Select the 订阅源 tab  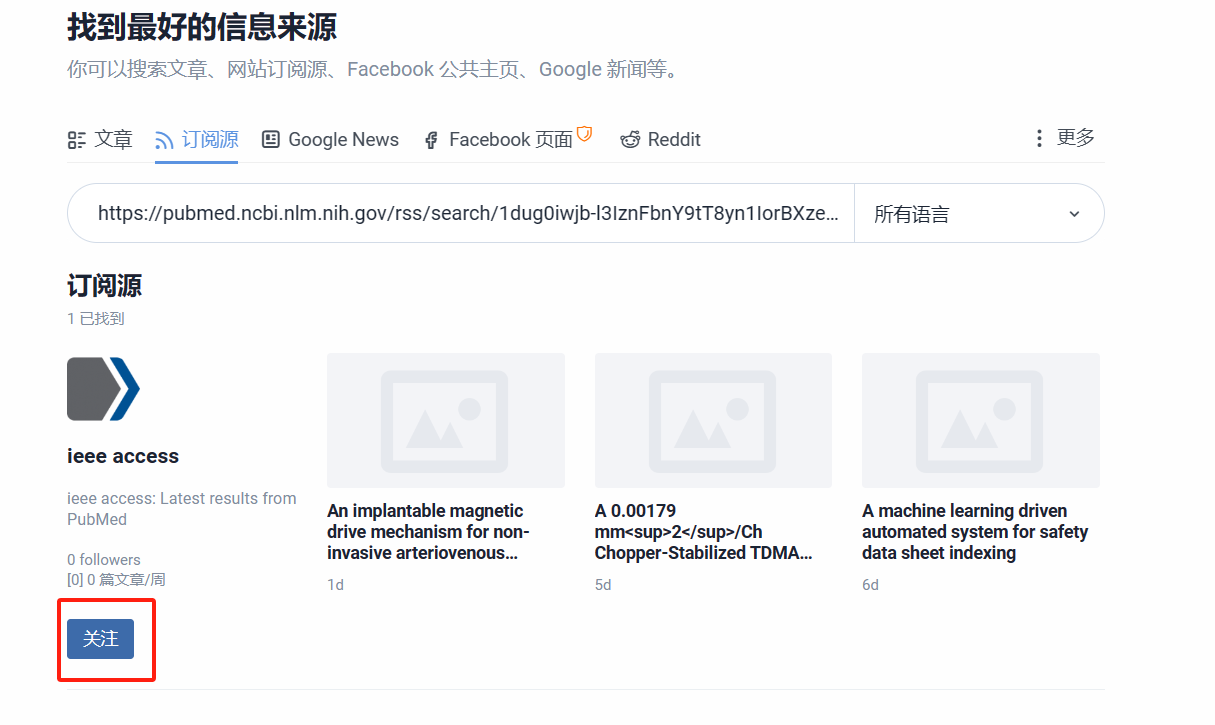[197, 139]
